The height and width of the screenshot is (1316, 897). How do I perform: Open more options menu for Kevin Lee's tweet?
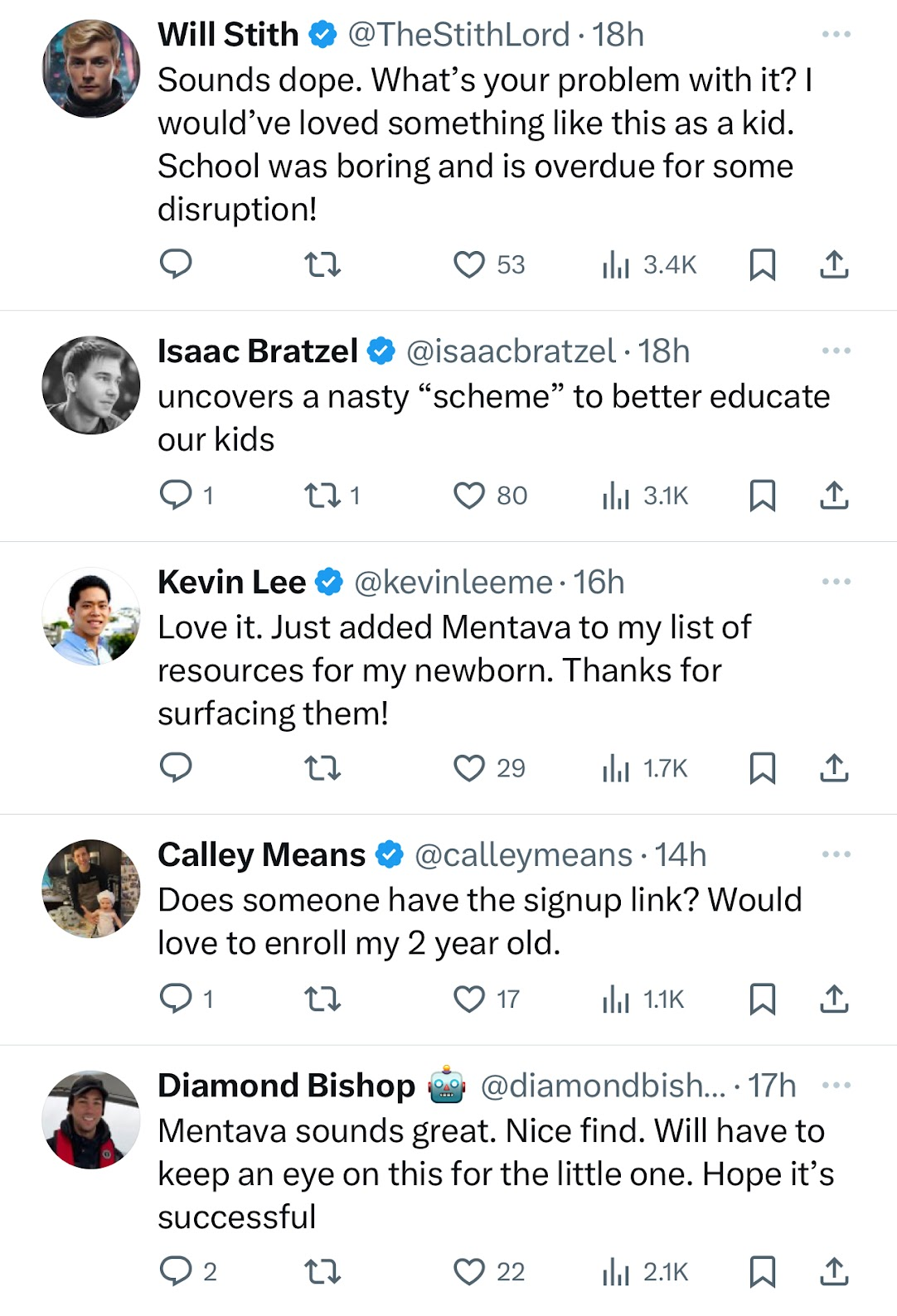(836, 582)
